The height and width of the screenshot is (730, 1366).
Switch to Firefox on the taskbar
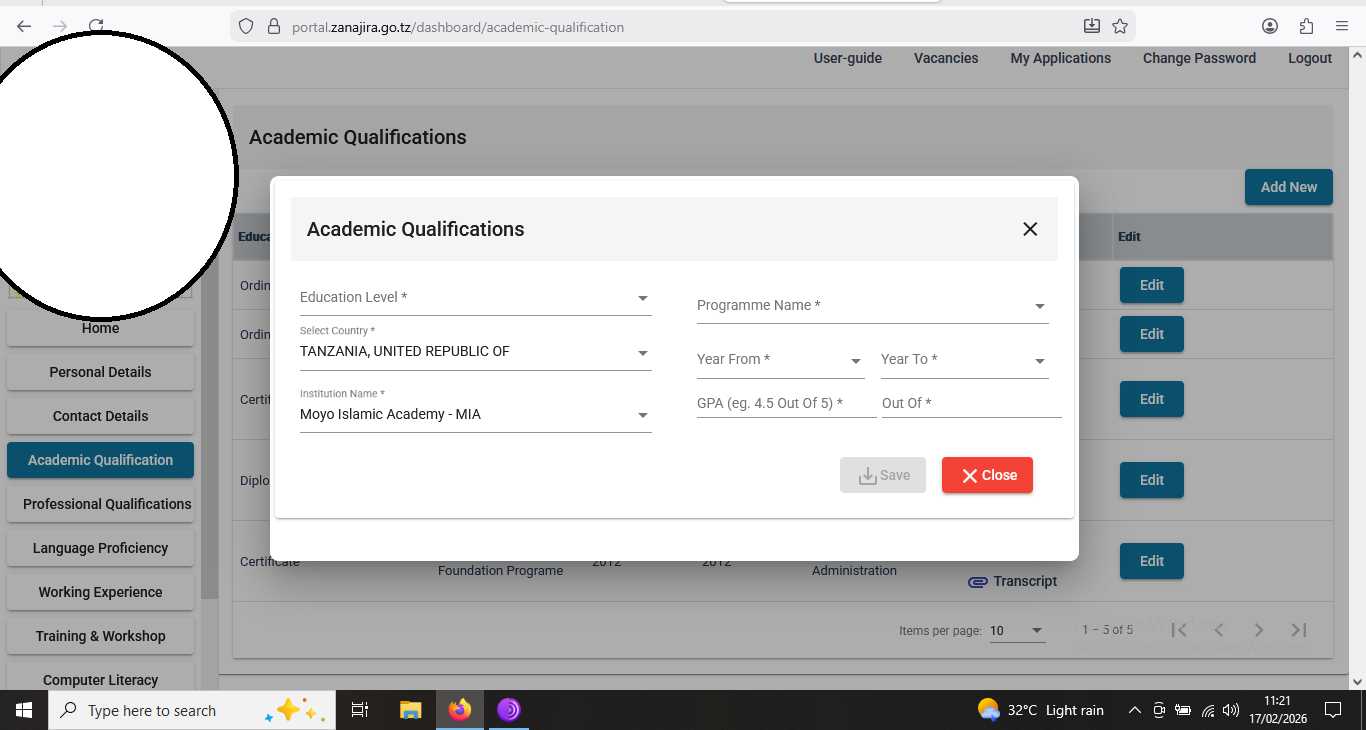pyautogui.click(x=460, y=710)
